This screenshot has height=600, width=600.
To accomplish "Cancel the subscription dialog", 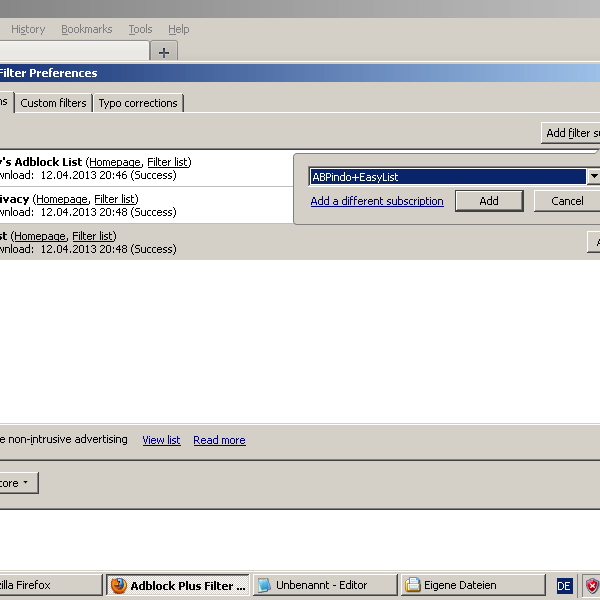I will (x=567, y=201).
